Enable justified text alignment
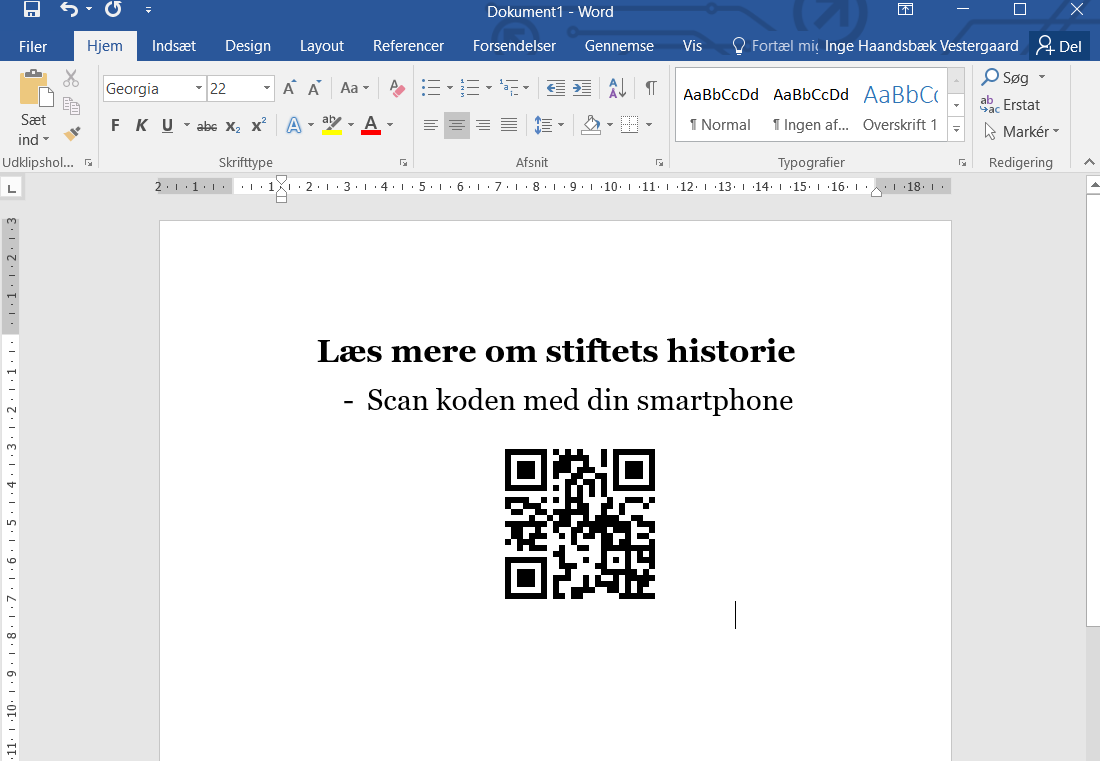This screenshot has width=1100, height=761. click(509, 125)
